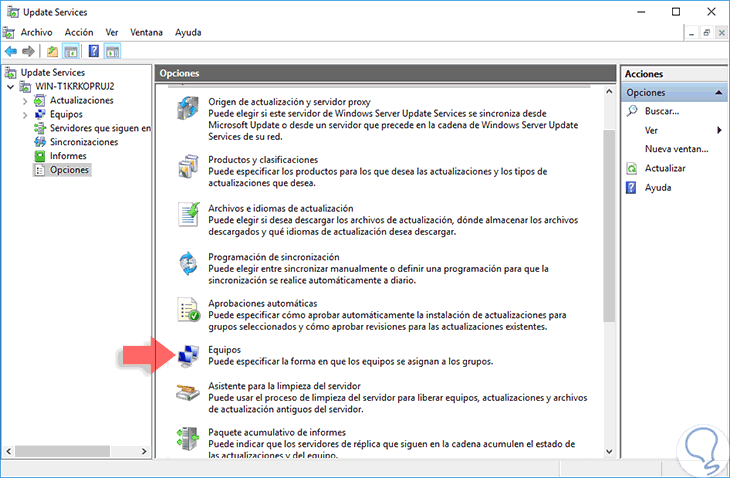Open the Ventana menu
The image size is (730, 478).
pos(146,33)
